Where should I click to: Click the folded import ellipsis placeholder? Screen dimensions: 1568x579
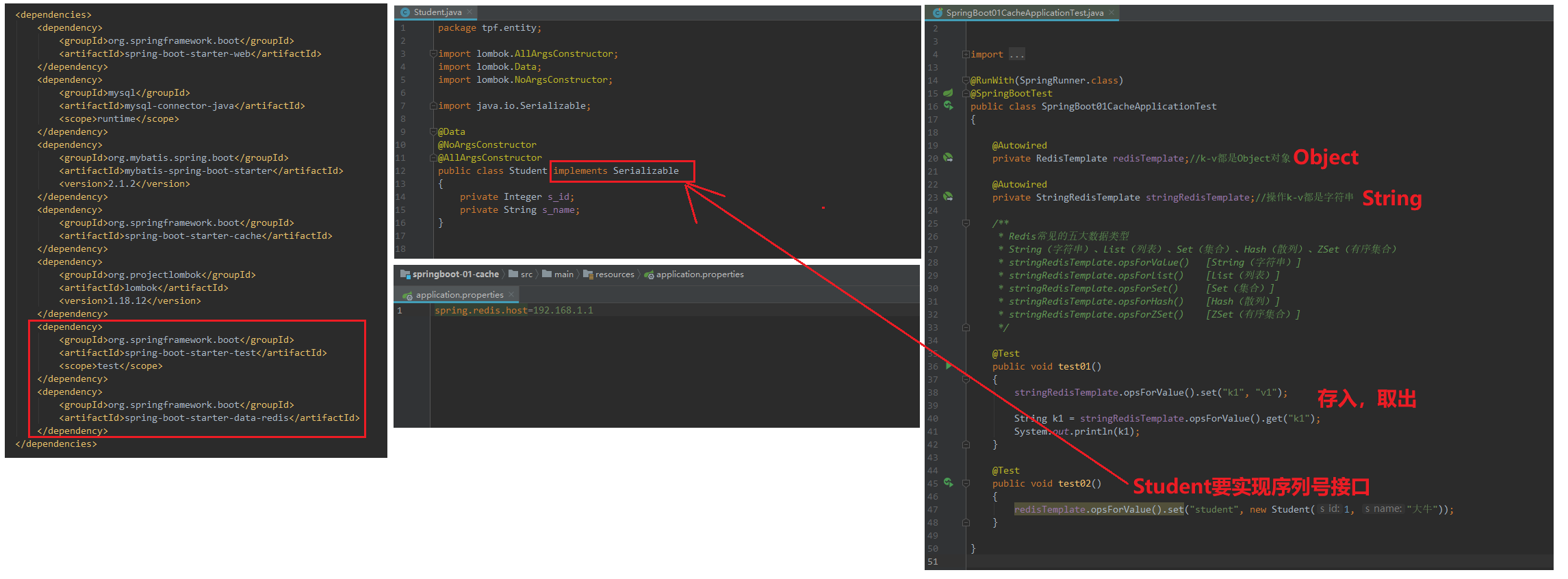point(1017,54)
